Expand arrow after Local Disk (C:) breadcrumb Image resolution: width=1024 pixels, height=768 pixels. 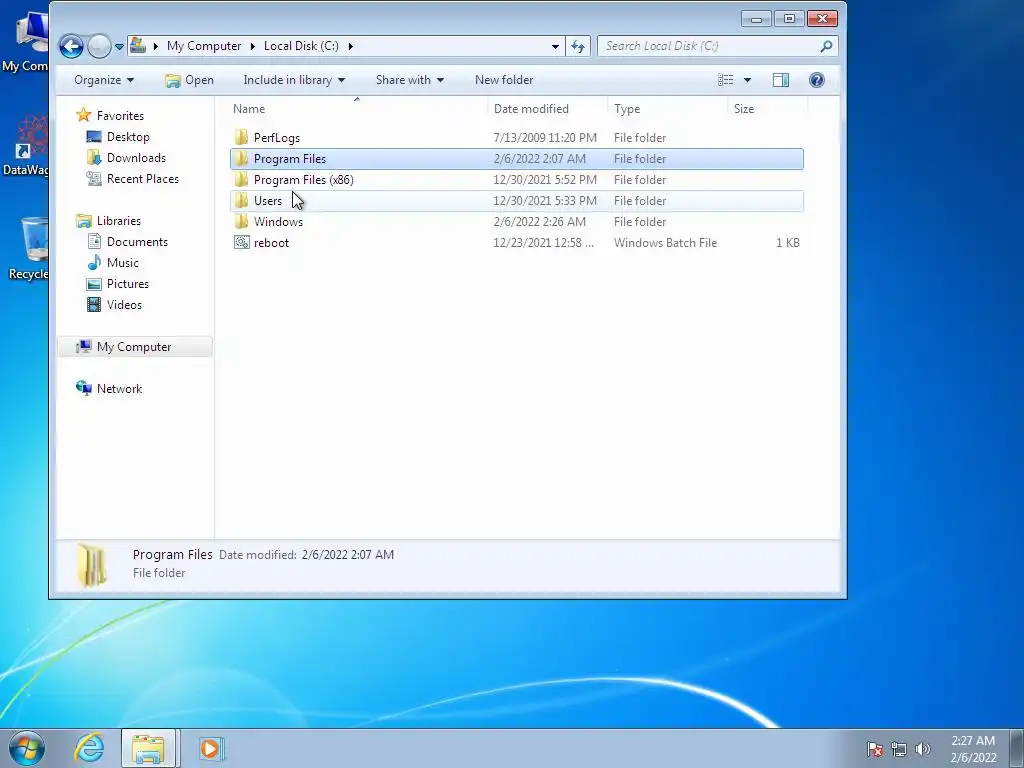click(x=351, y=46)
